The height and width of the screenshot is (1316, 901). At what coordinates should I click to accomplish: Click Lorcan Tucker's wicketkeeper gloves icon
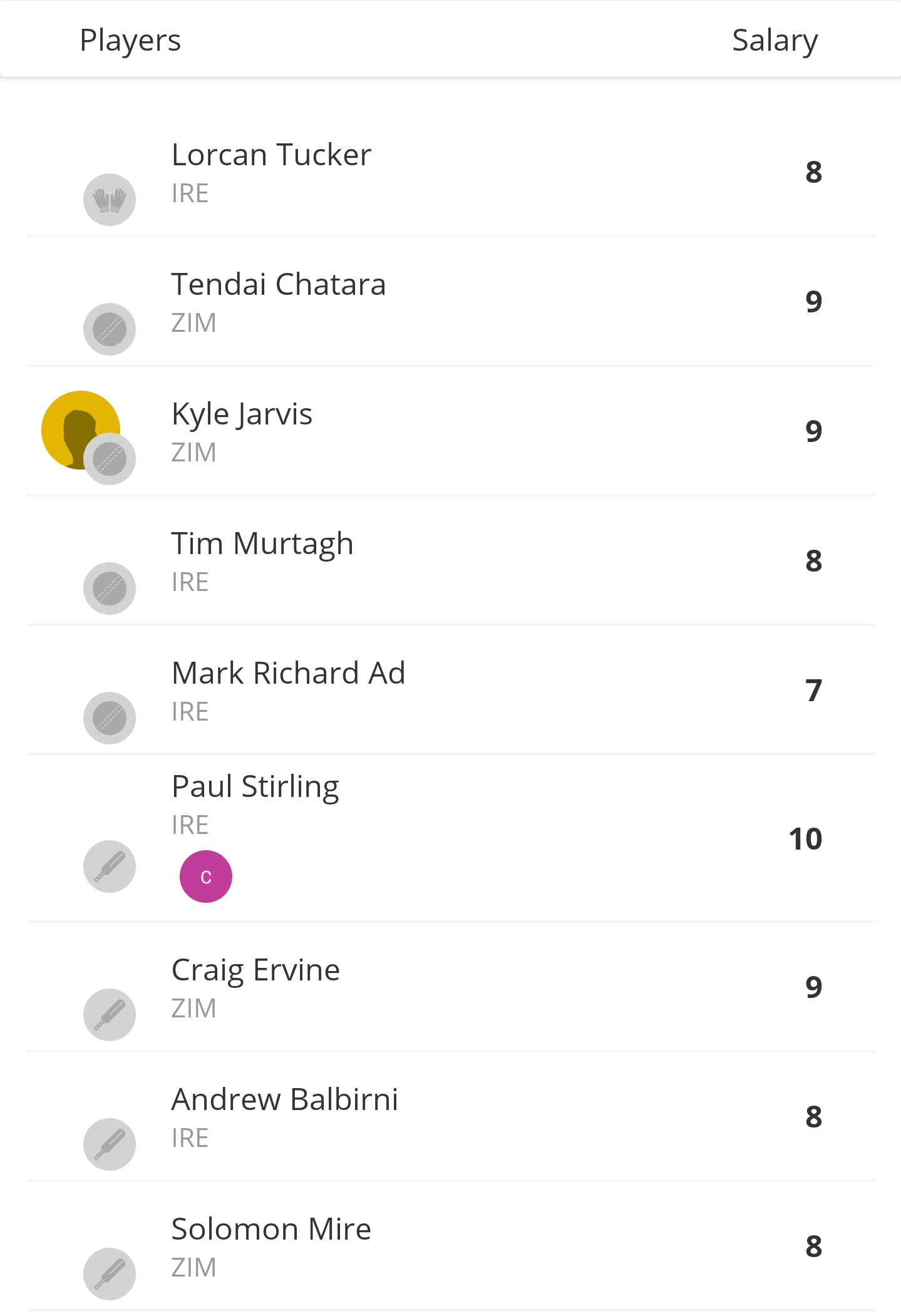[110, 200]
